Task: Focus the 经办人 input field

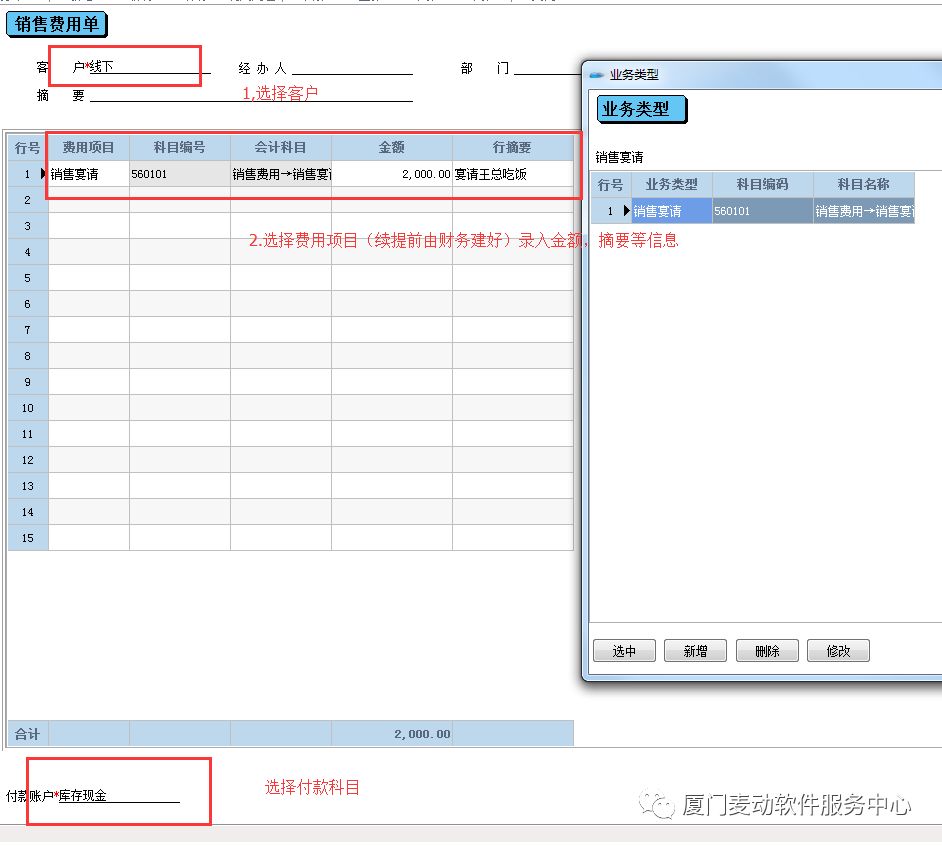Action: (x=352, y=68)
